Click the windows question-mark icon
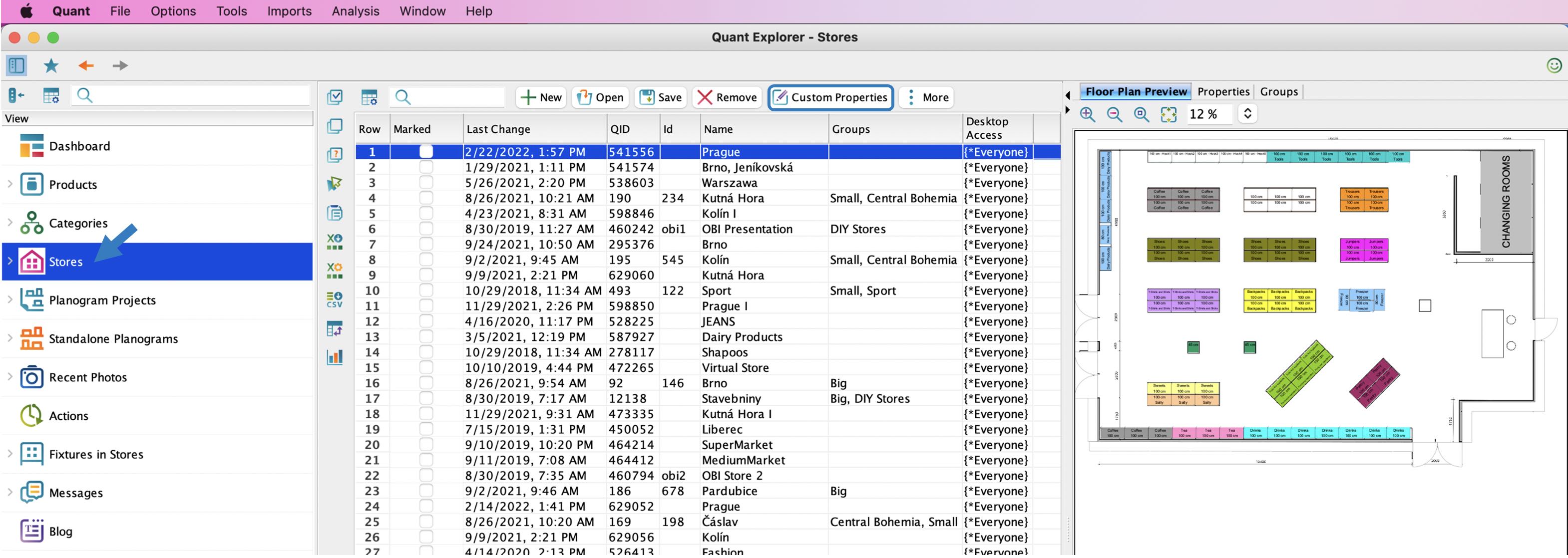 [x=335, y=155]
